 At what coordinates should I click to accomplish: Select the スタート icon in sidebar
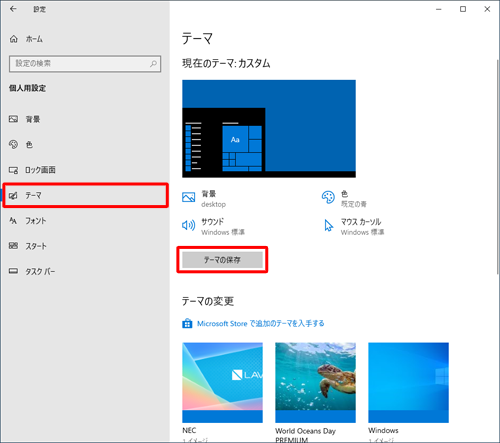13,246
